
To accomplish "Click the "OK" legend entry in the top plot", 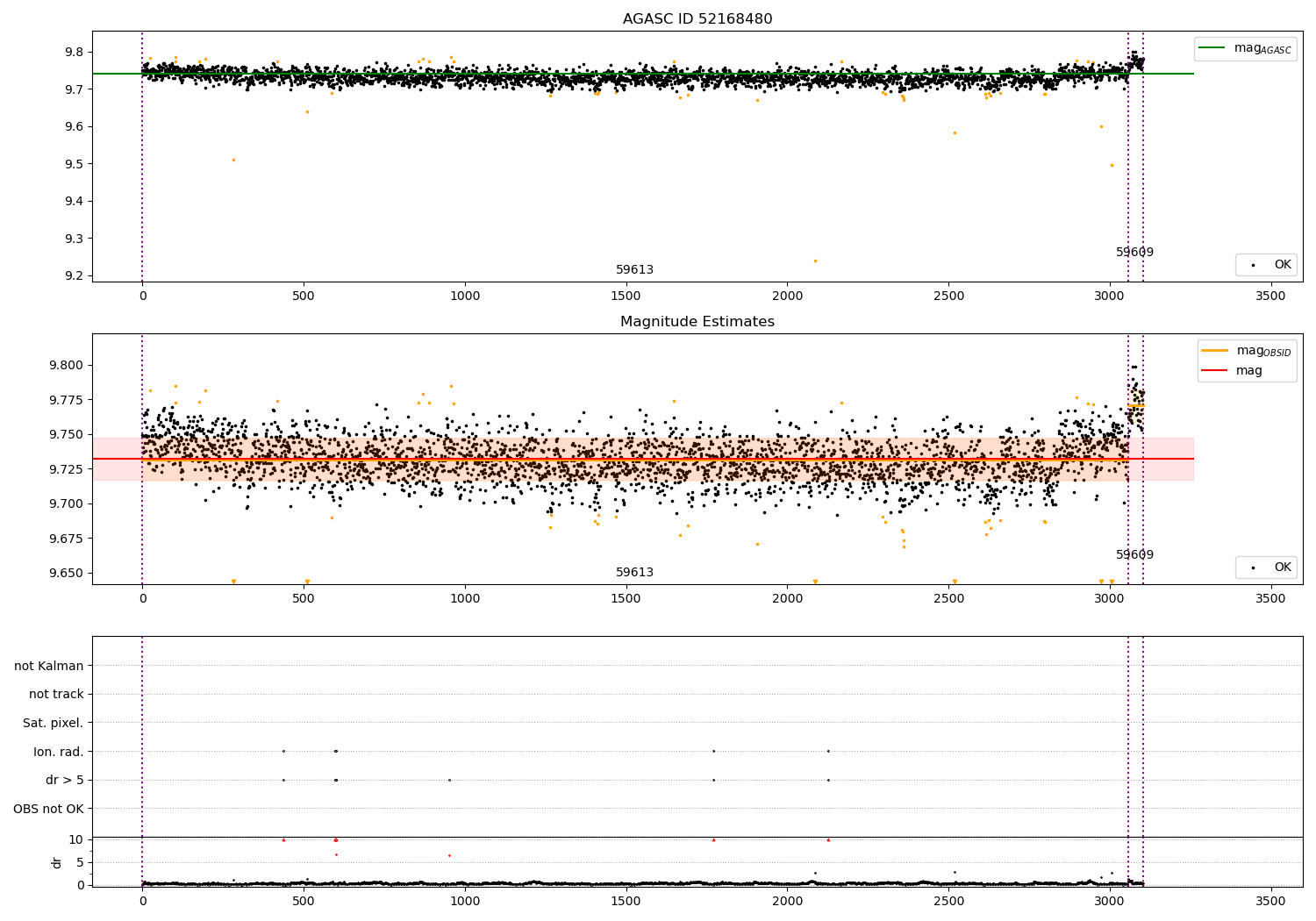I will pyautogui.click(x=1283, y=265).
